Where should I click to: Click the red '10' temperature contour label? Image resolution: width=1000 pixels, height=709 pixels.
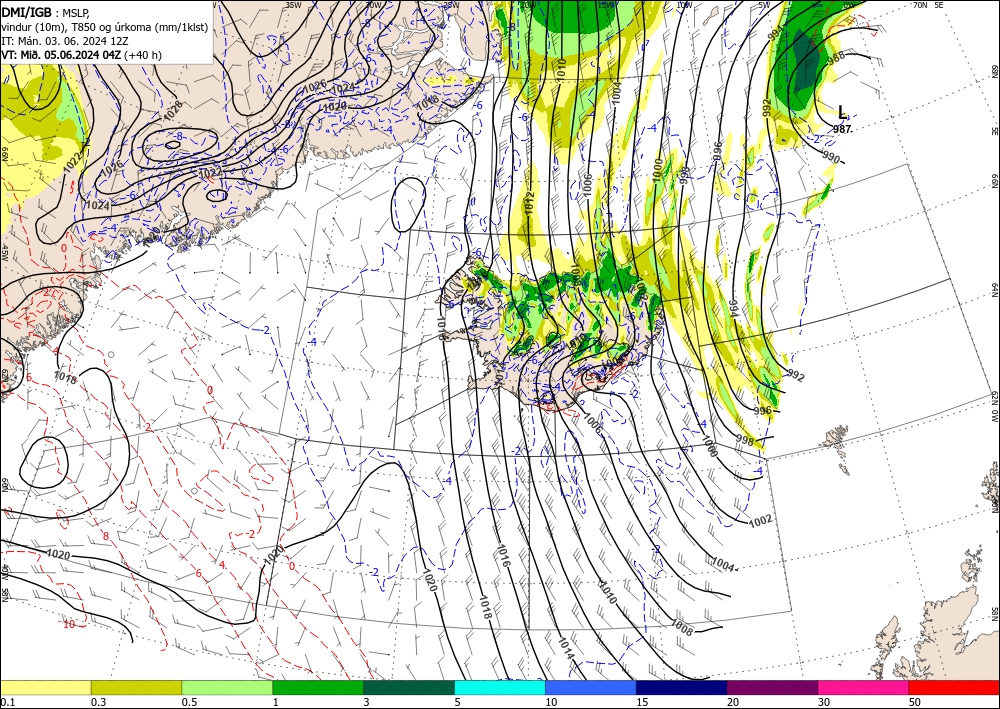pyautogui.click(x=69, y=624)
